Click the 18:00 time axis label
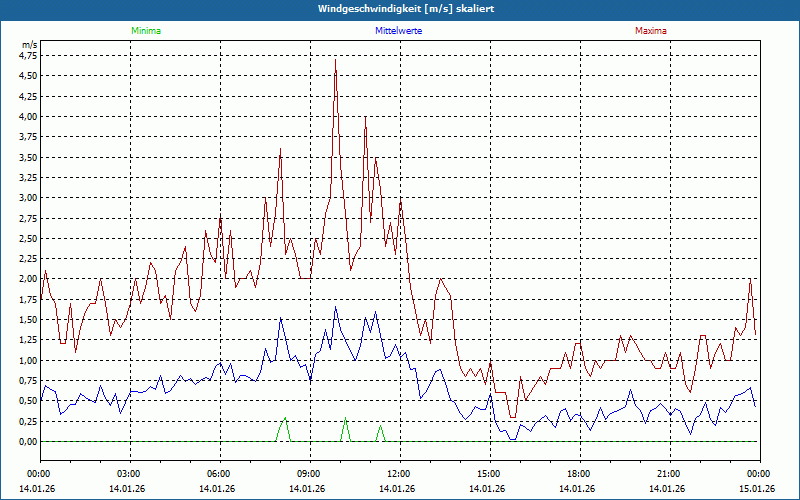The image size is (800, 500). [580, 474]
